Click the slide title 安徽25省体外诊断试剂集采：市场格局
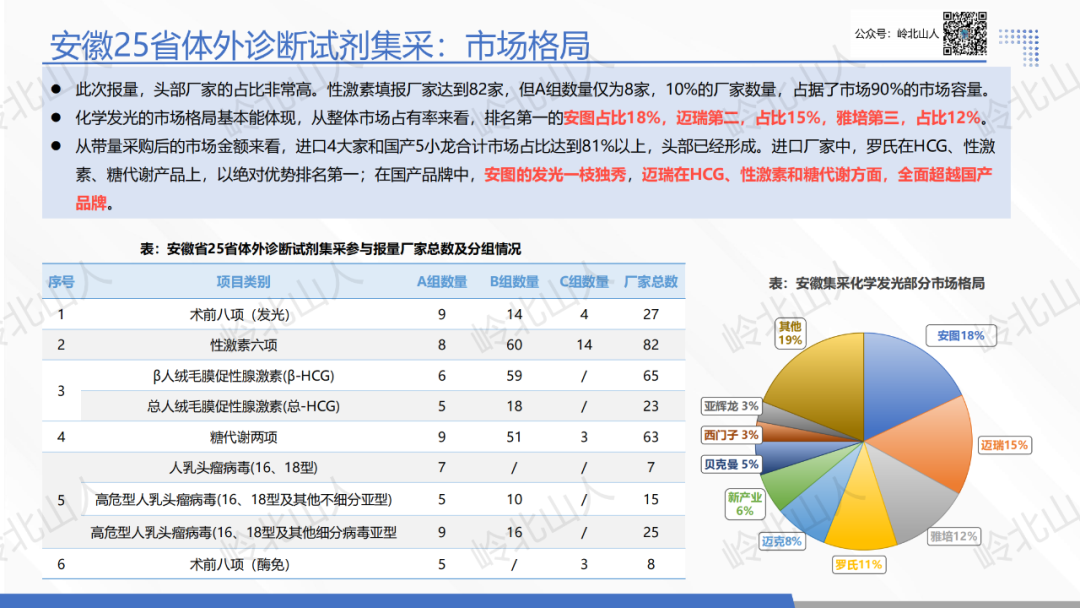The image size is (1080, 608). point(320,45)
